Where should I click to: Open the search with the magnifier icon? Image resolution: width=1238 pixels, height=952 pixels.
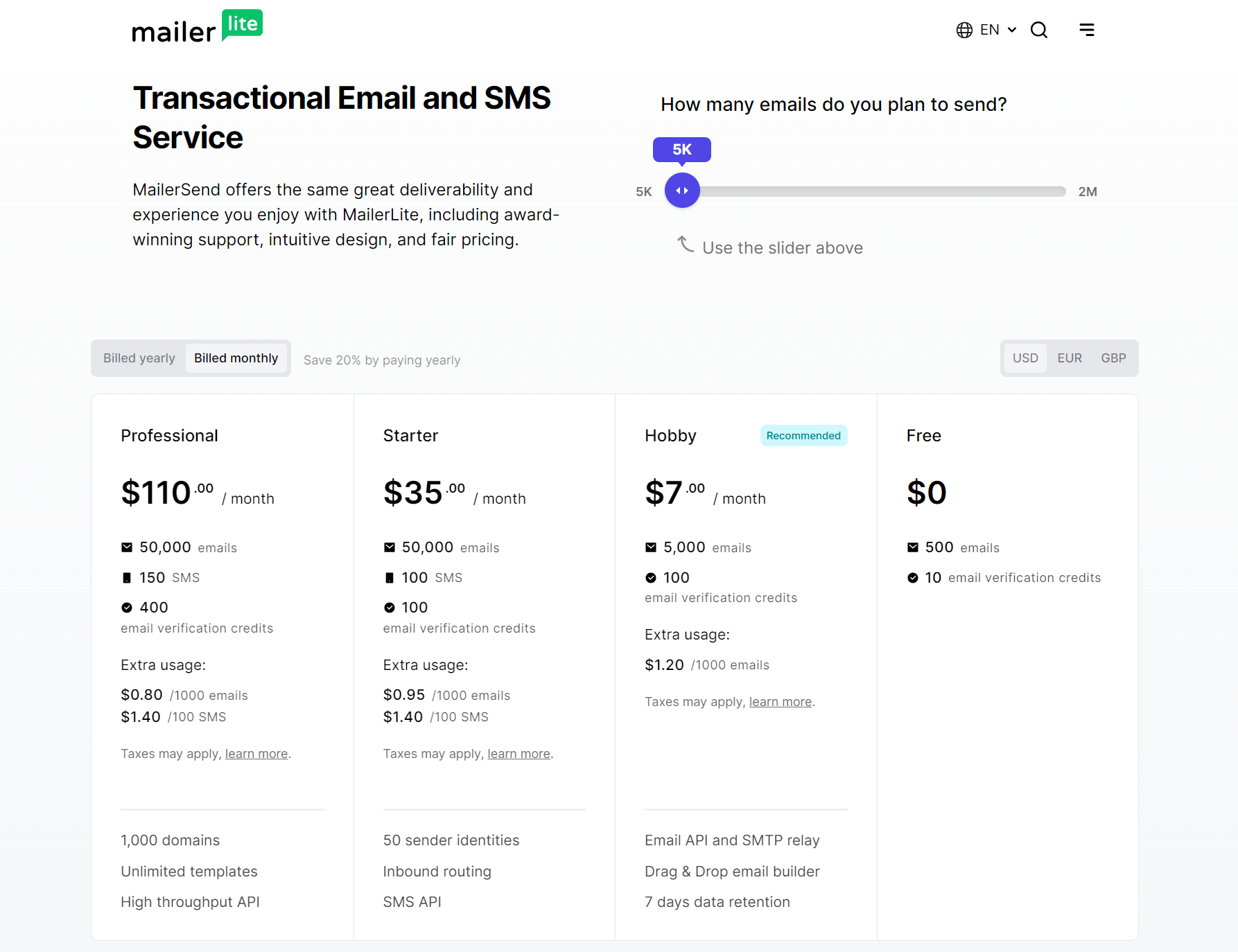point(1038,30)
